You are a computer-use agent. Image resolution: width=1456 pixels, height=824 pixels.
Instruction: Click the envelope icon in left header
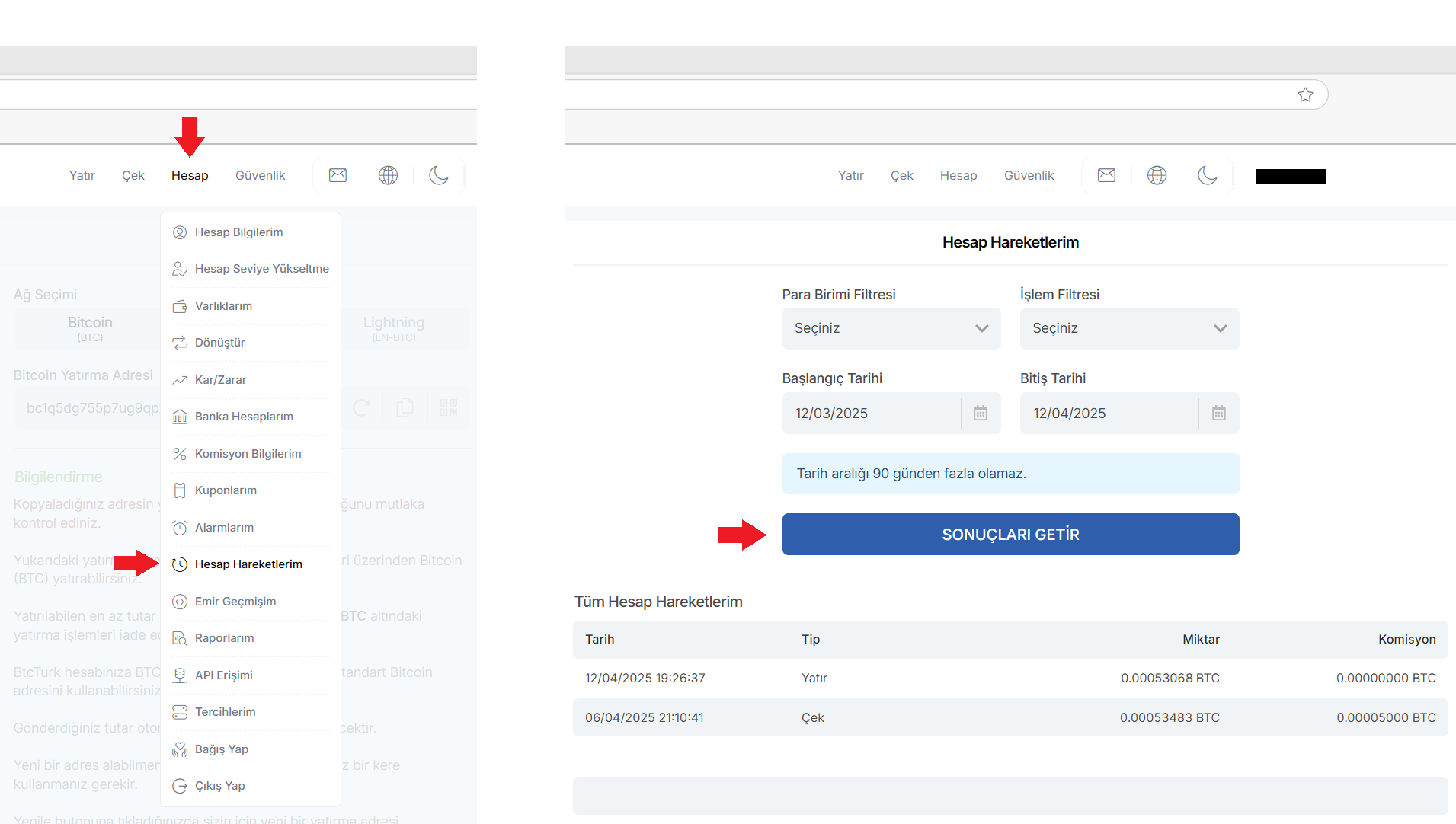coord(338,175)
